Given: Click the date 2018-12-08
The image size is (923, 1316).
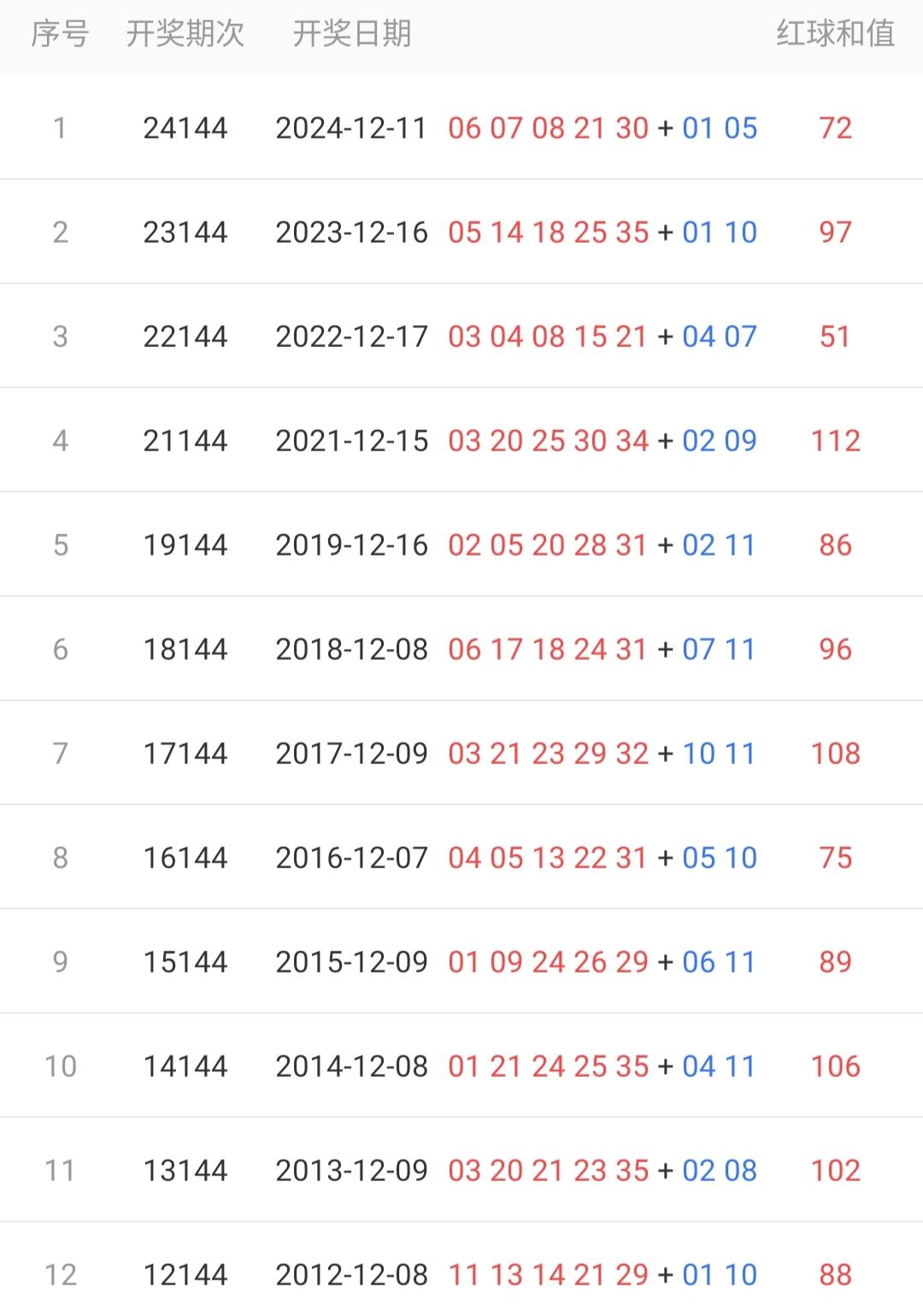Looking at the screenshot, I should pos(351,649).
